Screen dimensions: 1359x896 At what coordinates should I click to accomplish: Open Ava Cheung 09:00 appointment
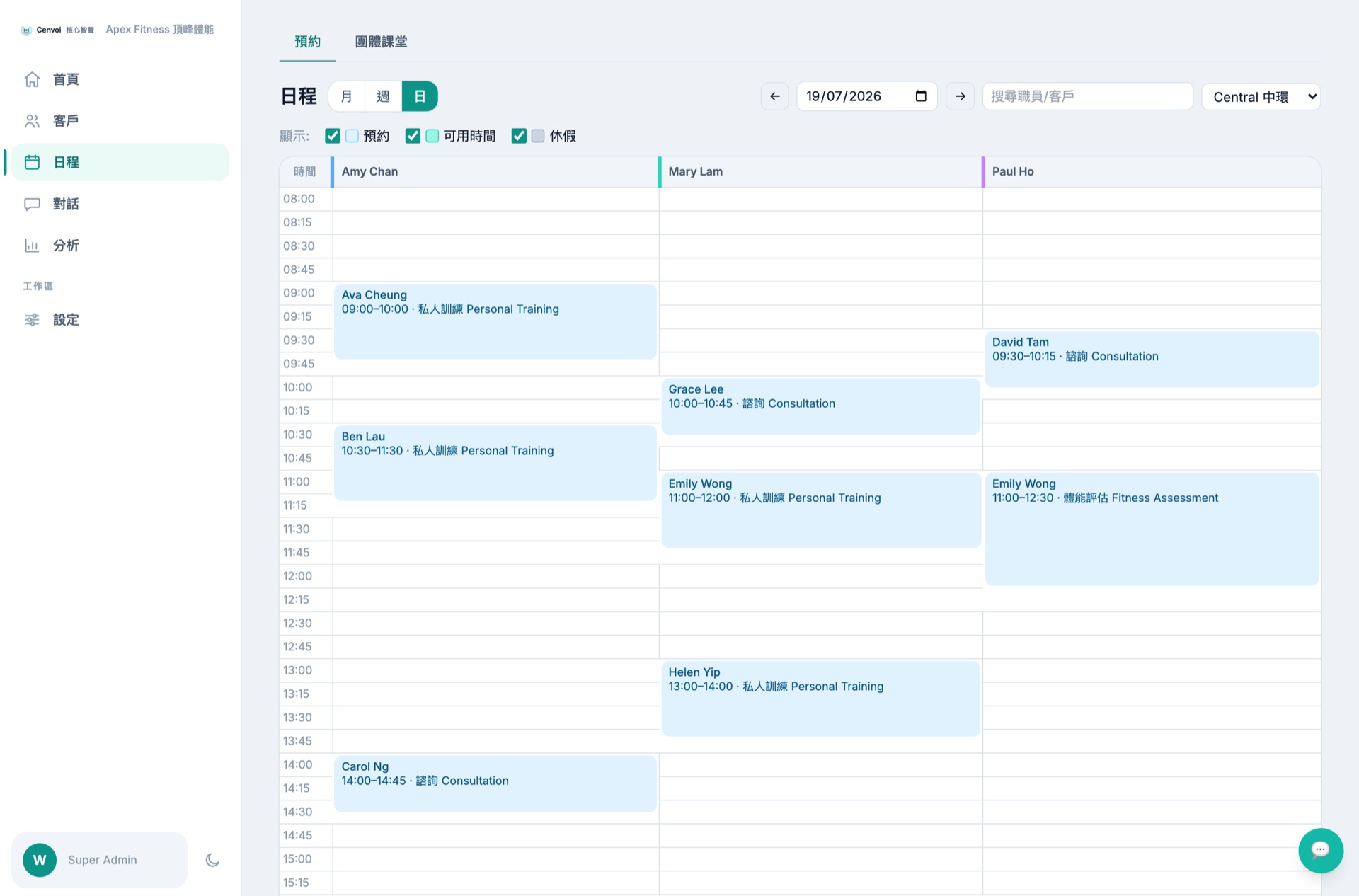(x=495, y=321)
